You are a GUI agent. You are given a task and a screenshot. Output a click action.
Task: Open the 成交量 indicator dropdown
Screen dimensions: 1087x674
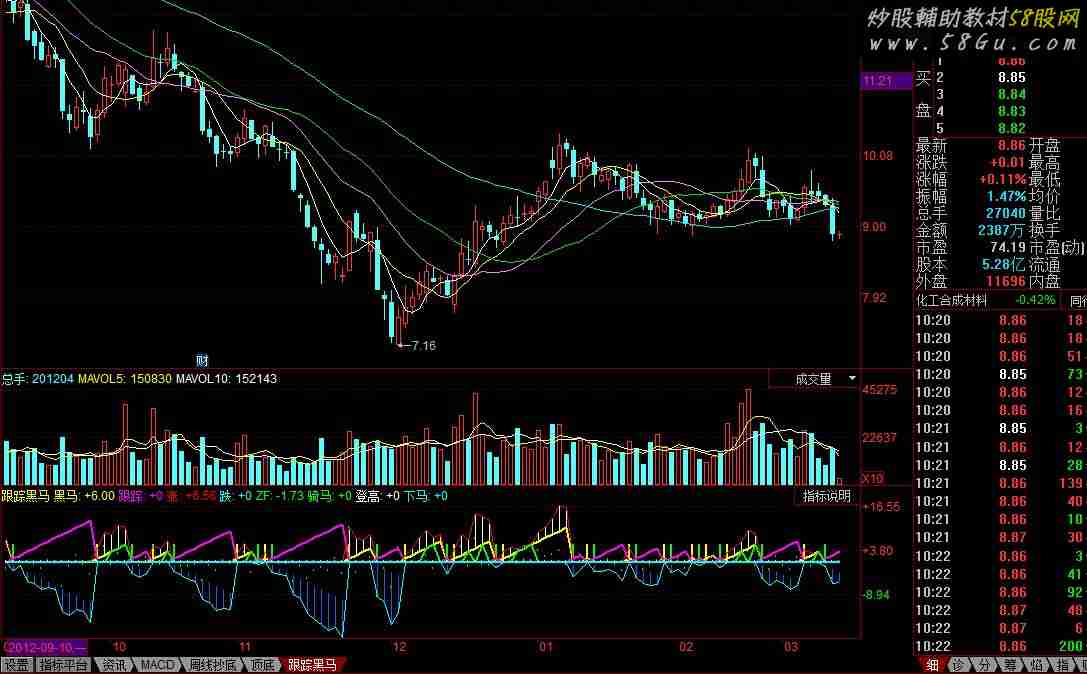point(813,379)
